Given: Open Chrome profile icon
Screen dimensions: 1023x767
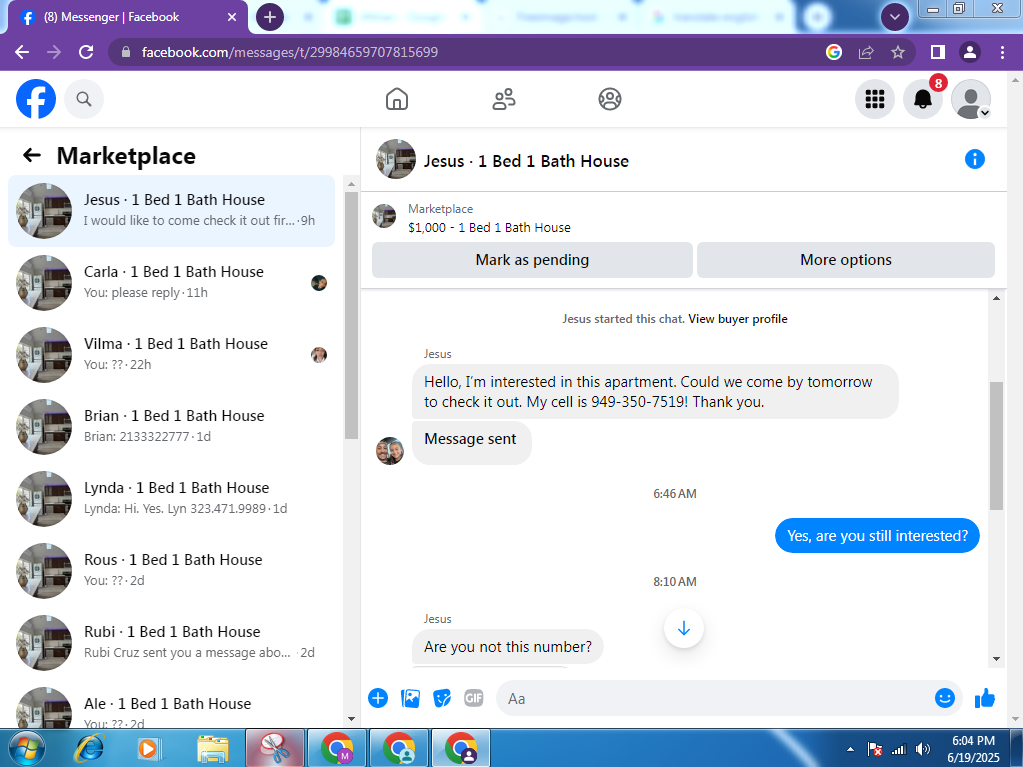Looking at the screenshot, I should 970,52.
